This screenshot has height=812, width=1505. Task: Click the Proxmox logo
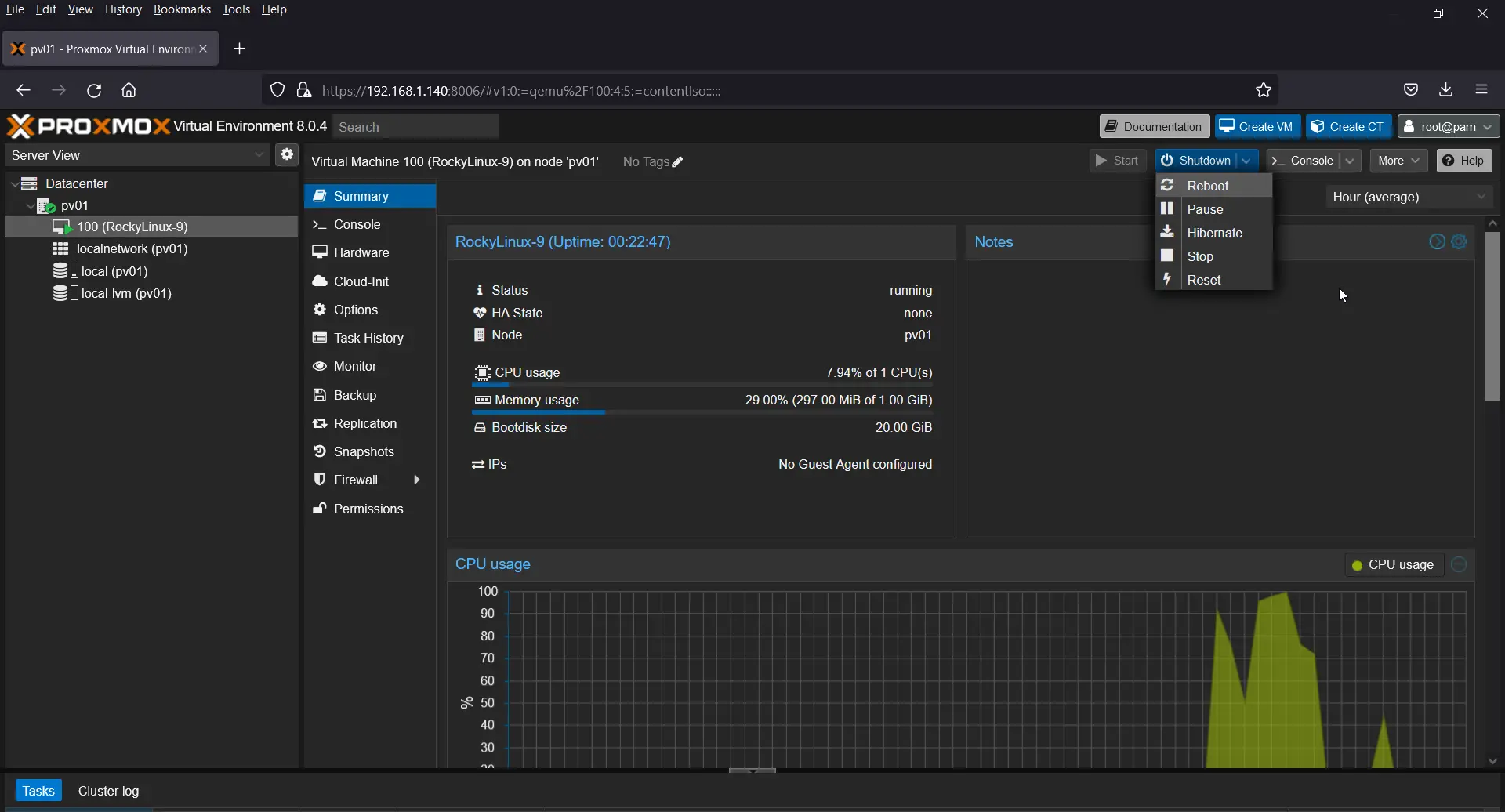point(88,126)
